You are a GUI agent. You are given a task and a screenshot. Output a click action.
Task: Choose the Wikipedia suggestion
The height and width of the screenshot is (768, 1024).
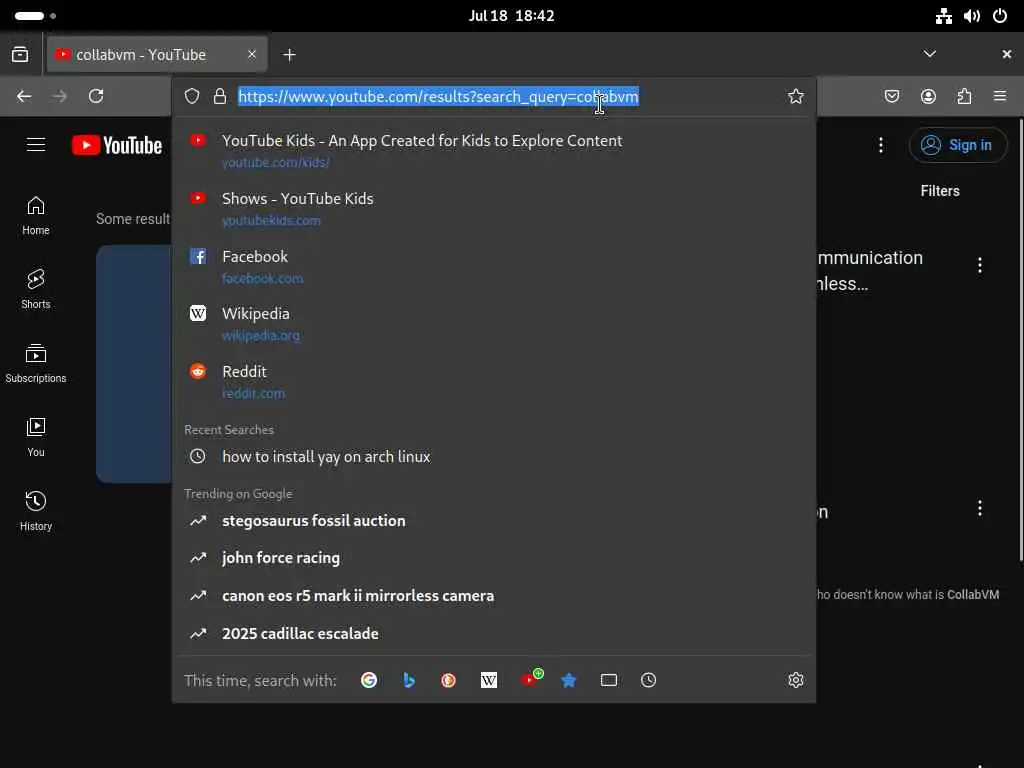pos(494,323)
